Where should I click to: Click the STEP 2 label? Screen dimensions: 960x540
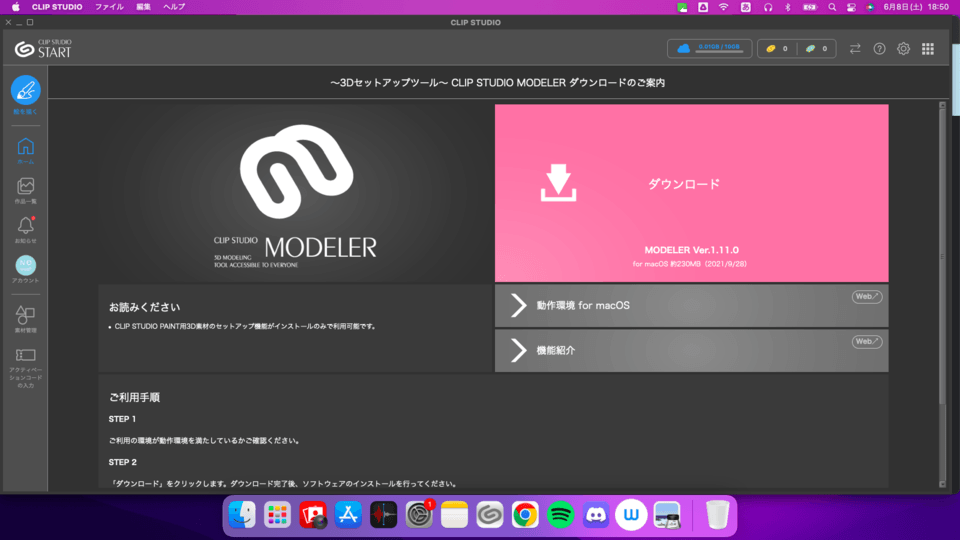click(122, 462)
